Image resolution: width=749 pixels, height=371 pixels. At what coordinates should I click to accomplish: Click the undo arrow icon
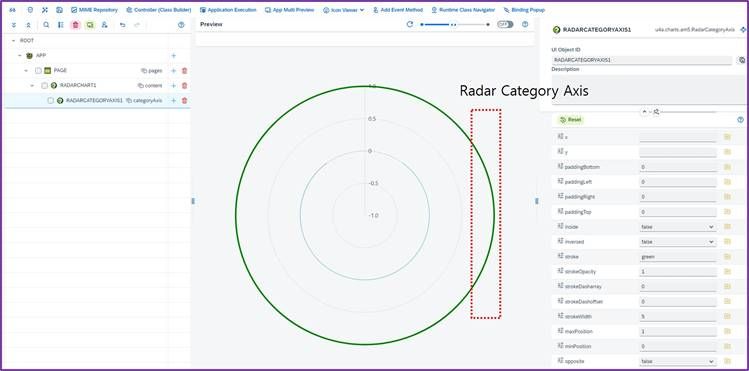[122, 25]
